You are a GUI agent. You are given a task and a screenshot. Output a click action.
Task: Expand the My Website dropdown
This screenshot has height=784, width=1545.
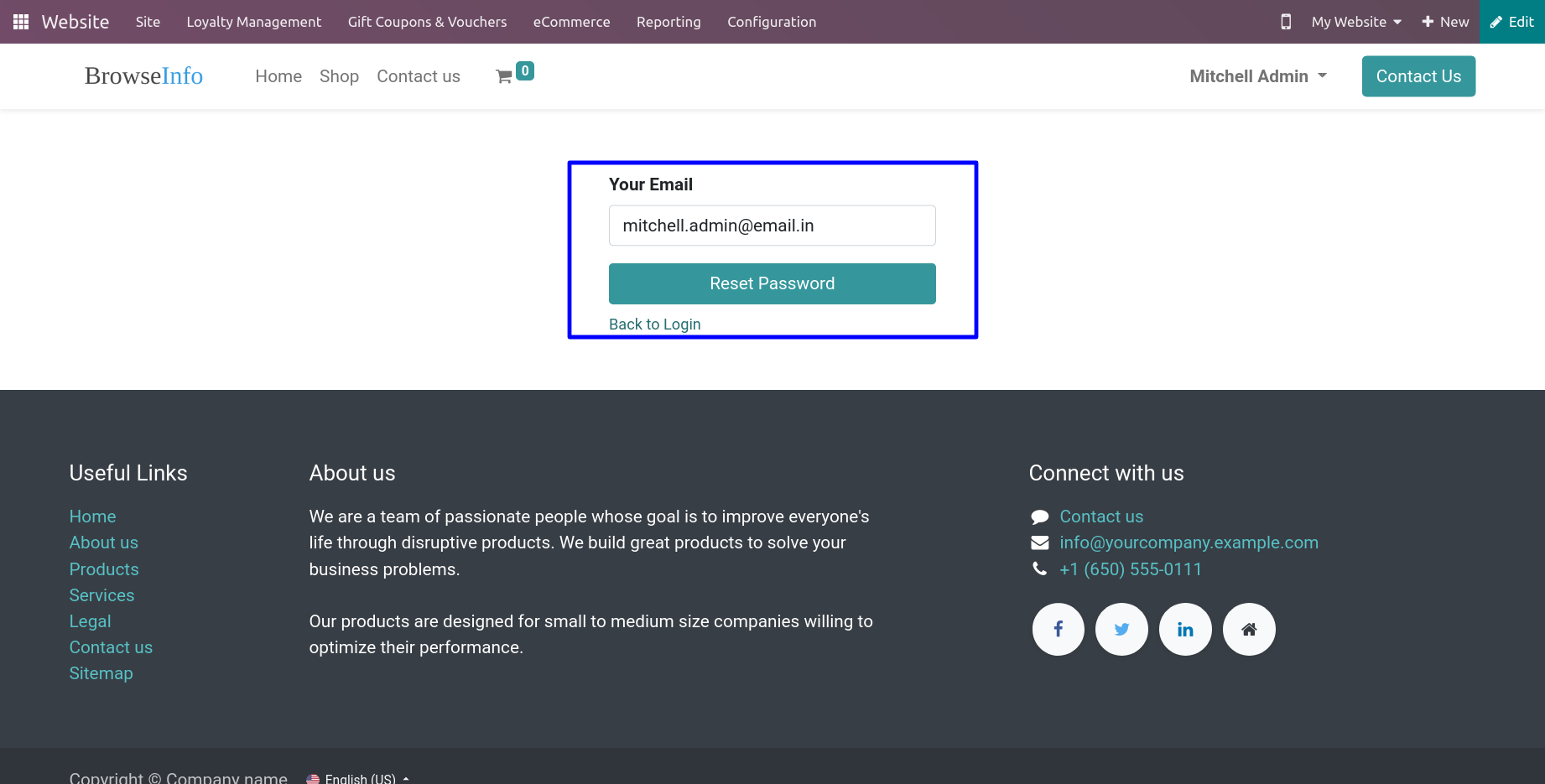coord(1356,22)
